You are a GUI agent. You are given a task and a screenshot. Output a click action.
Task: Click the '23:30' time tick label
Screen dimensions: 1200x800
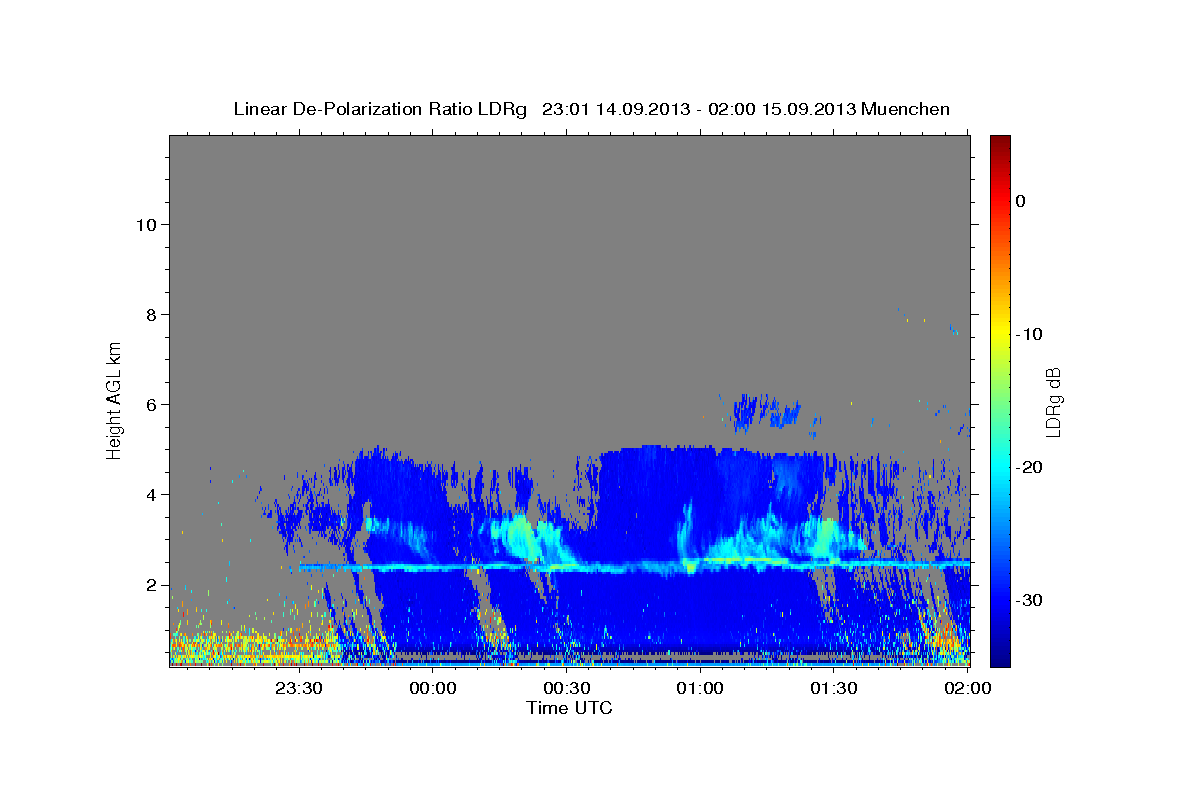299,688
